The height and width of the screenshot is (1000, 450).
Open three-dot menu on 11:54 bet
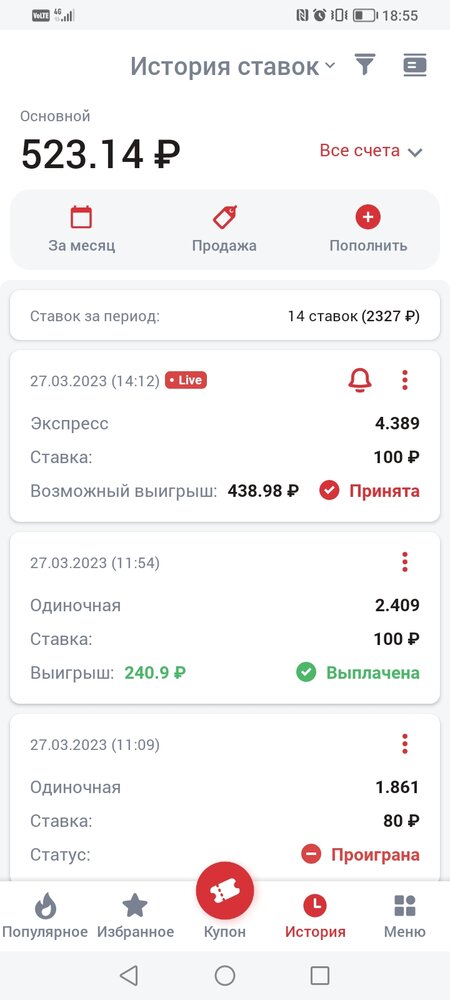click(405, 562)
